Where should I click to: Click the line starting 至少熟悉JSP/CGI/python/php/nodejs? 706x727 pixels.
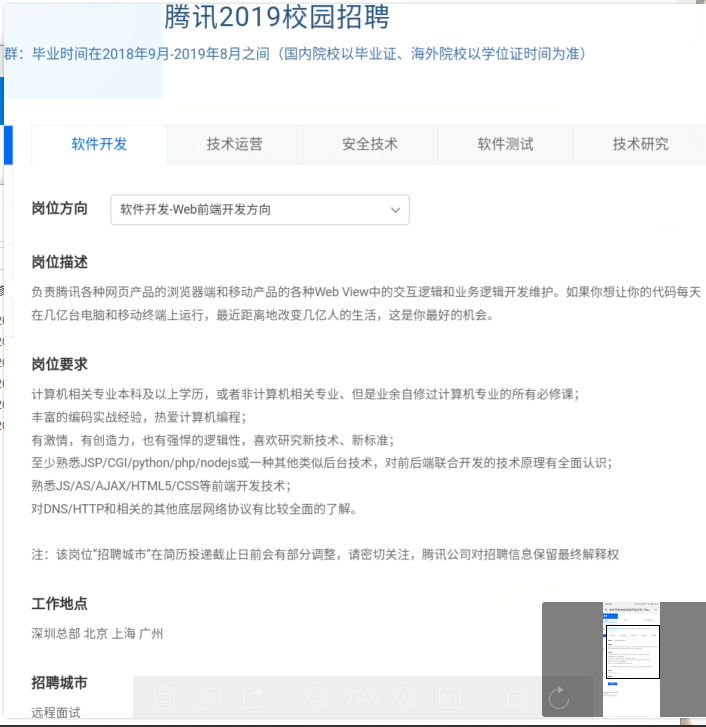point(322,463)
